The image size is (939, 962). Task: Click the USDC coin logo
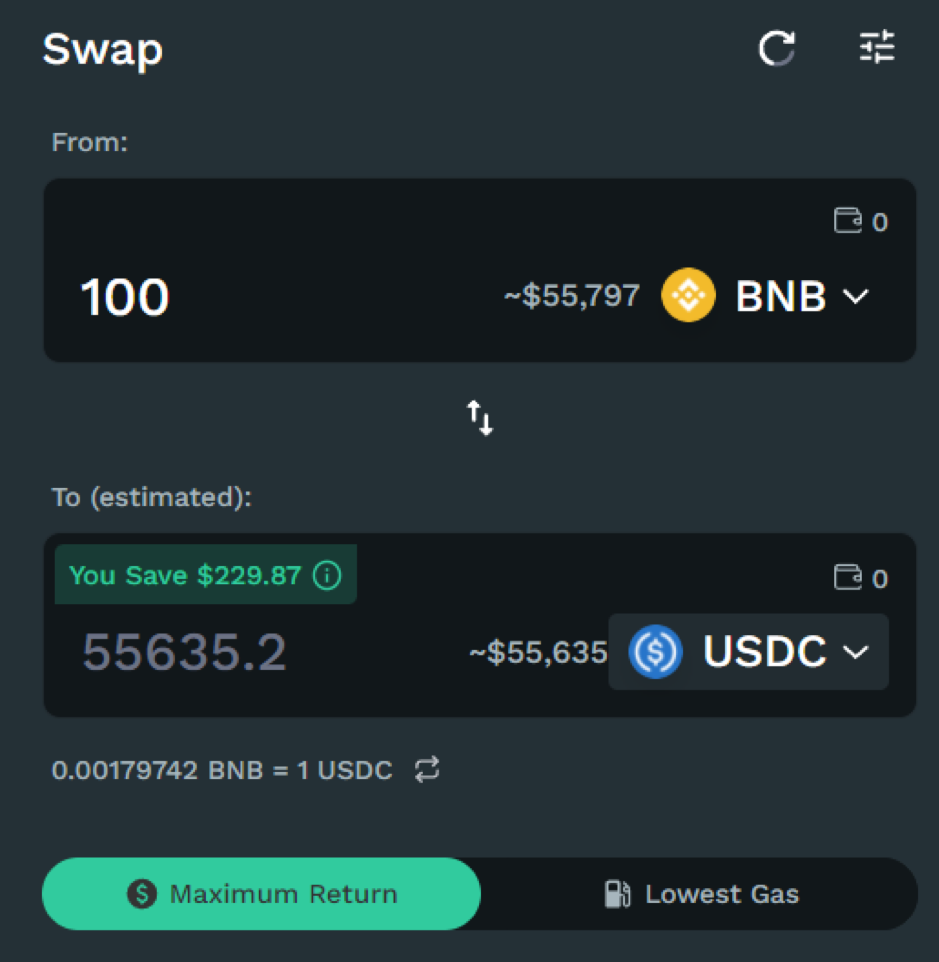click(655, 652)
